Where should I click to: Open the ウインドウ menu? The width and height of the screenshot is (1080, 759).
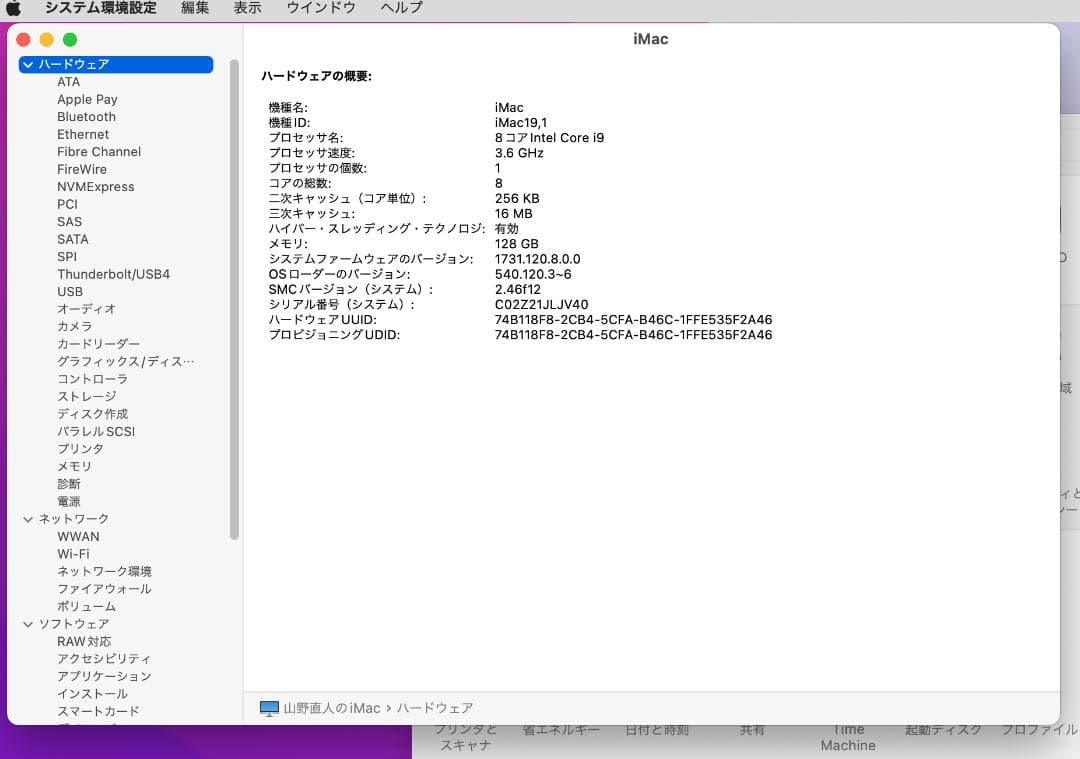point(321,7)
